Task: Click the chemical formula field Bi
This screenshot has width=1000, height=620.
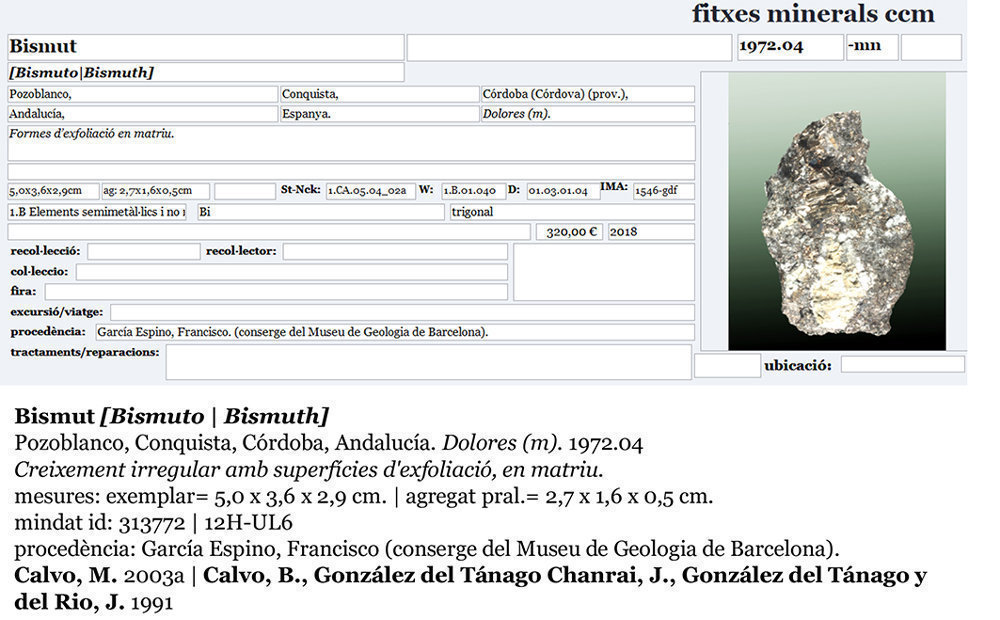Action: click(x=321, y=212)
